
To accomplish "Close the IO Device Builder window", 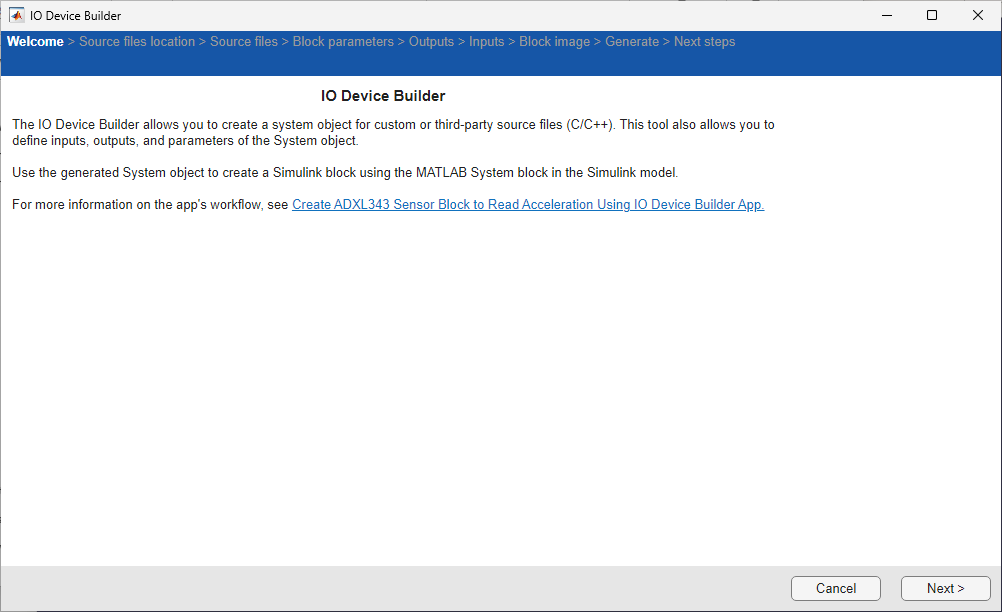I will pos(977,15).
